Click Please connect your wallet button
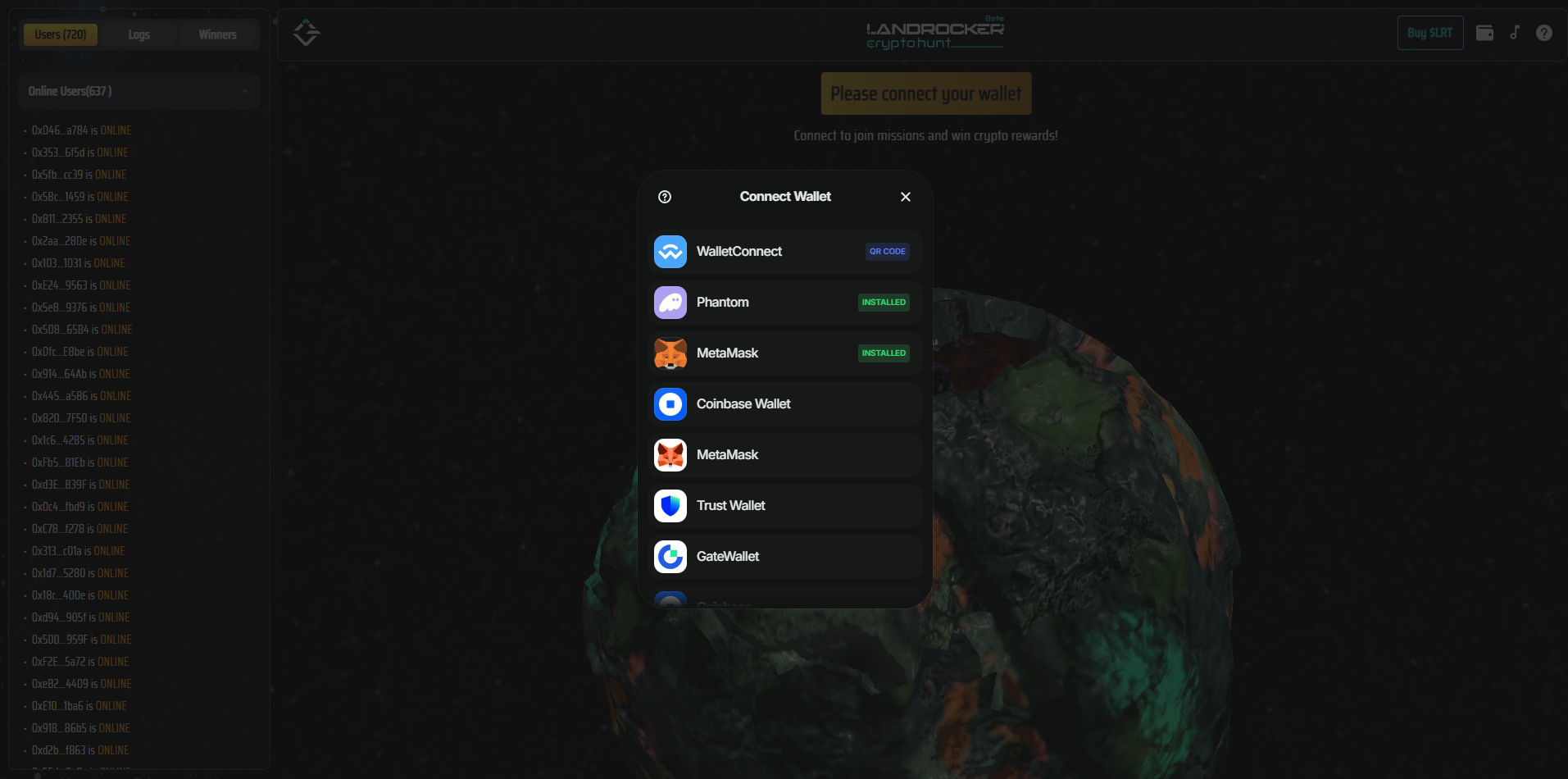 (x=926, y=93)
